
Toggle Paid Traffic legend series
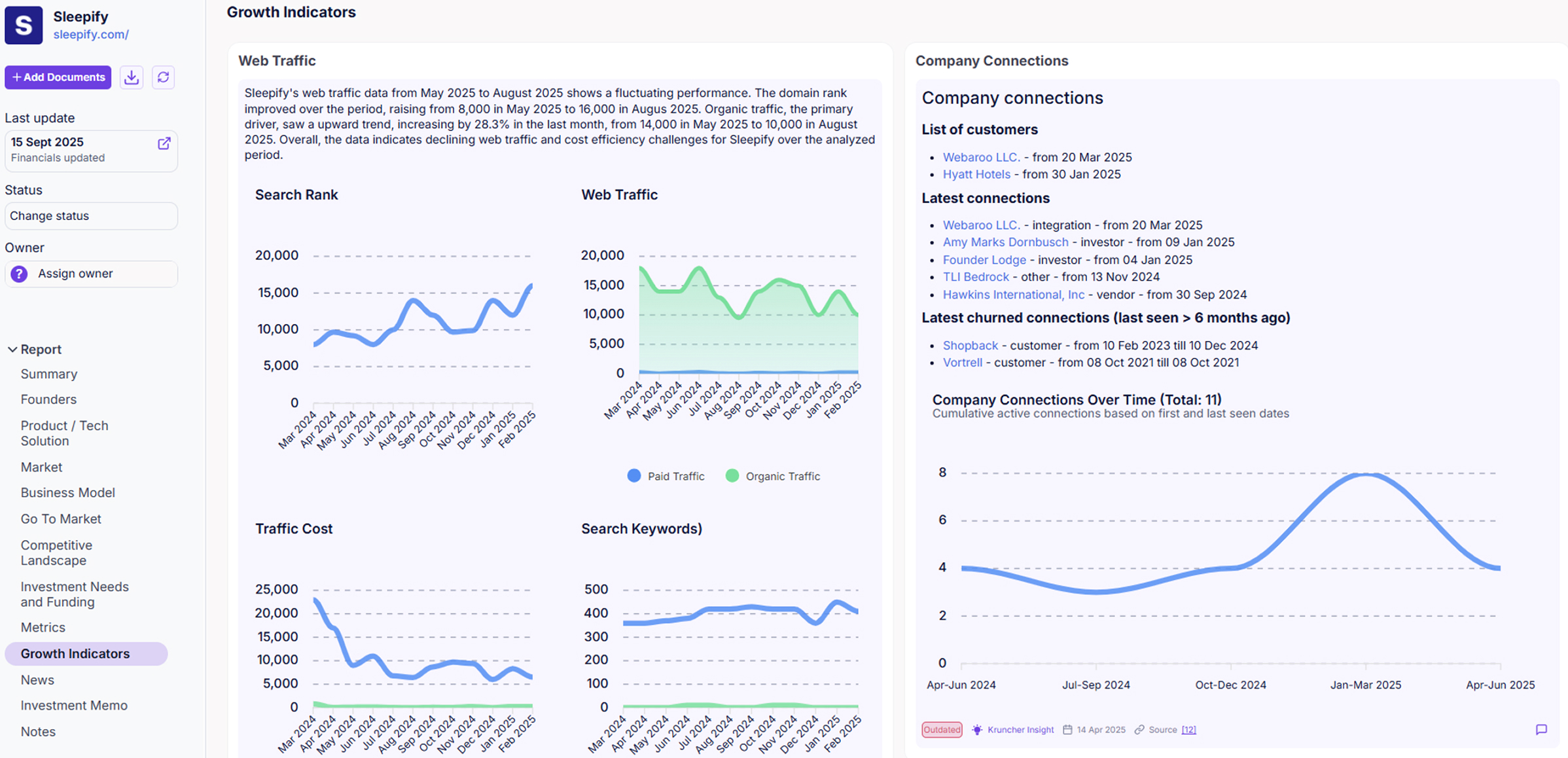click(666, 477)
